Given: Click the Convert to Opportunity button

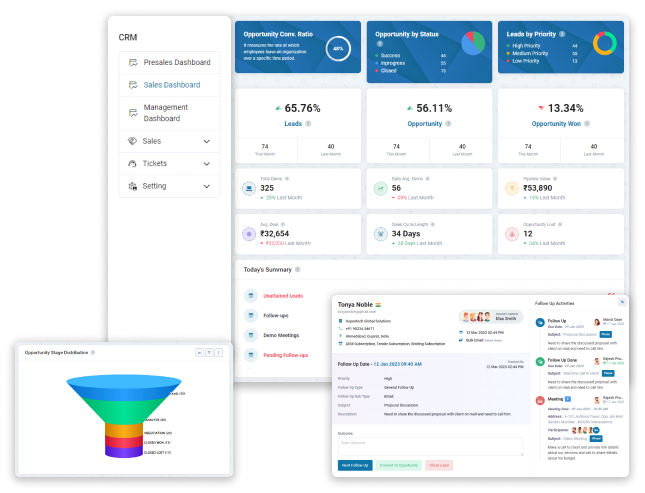Looking at the screenshot, I should pyautogui.click(x=398, y=465).
